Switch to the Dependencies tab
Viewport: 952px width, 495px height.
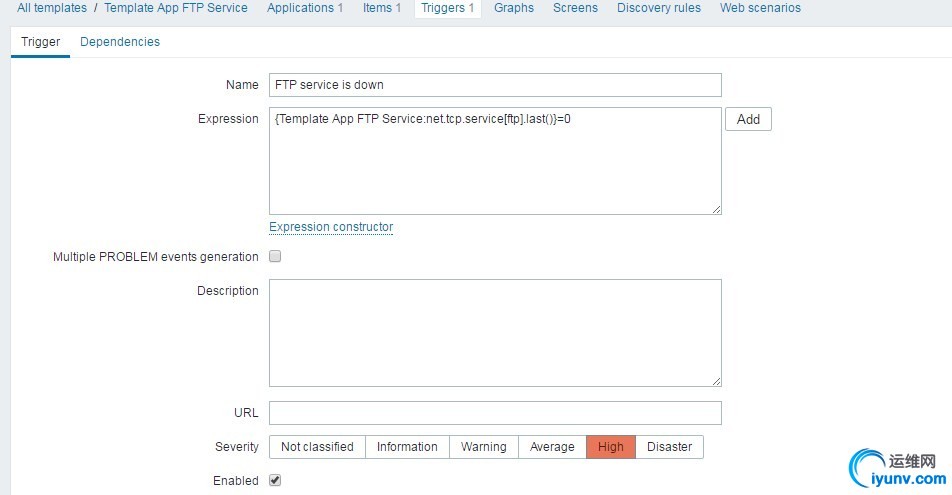(x=120, y=42)
